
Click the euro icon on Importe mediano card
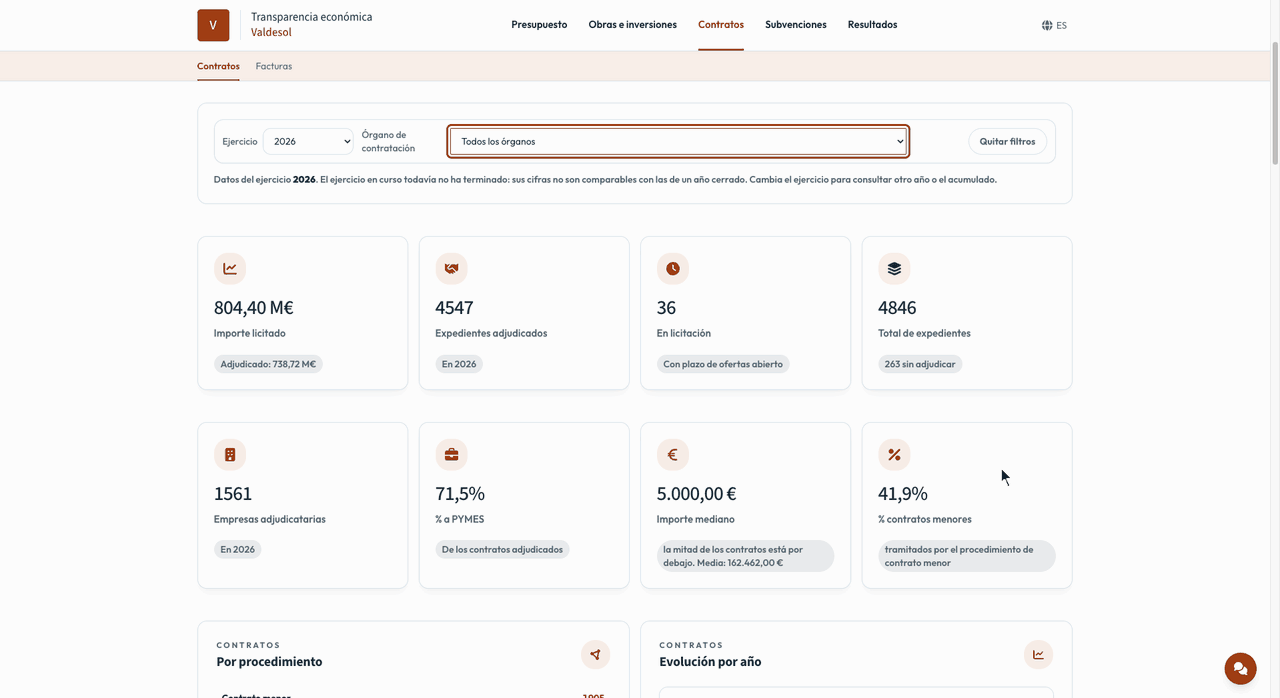[x=673, y=454]
